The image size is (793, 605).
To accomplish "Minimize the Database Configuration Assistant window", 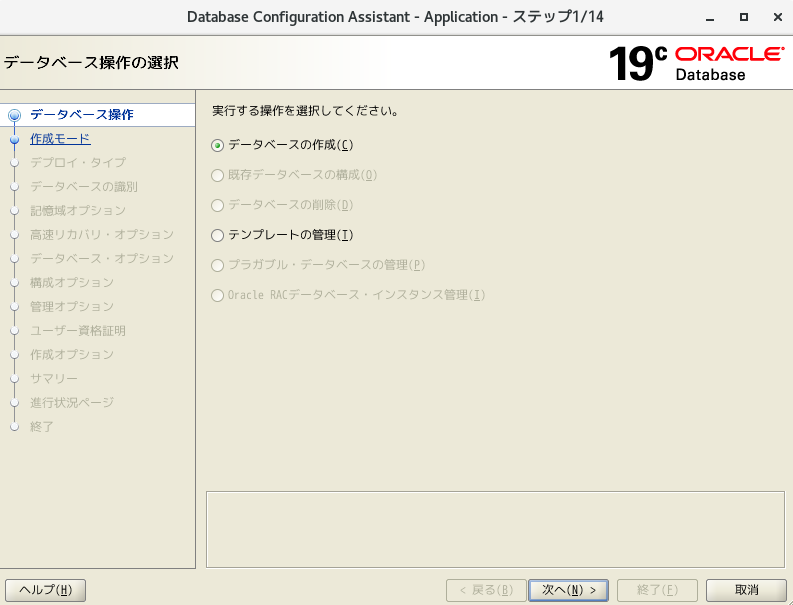I will point(710,18).
